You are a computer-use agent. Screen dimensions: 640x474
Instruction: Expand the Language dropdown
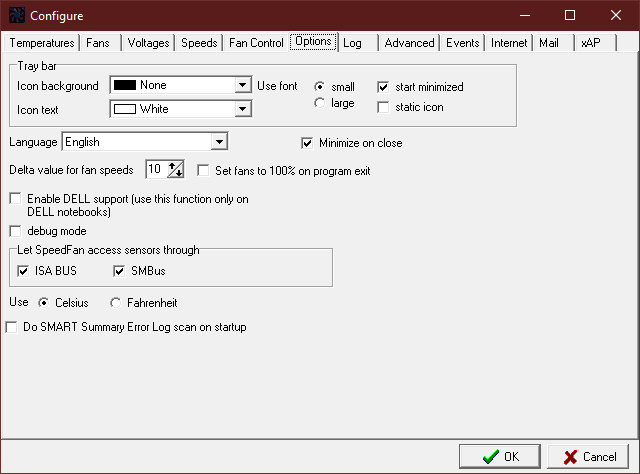point(219,142)
